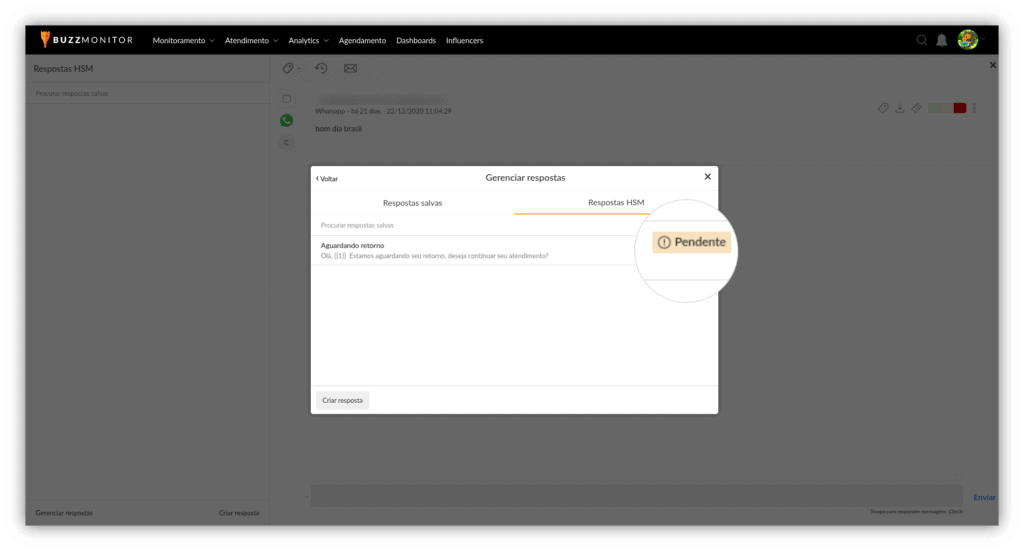The height and width of the screenshot is (551, 1024).
Task: Download the message with the download icon
Action: click(x=899, y=108)
